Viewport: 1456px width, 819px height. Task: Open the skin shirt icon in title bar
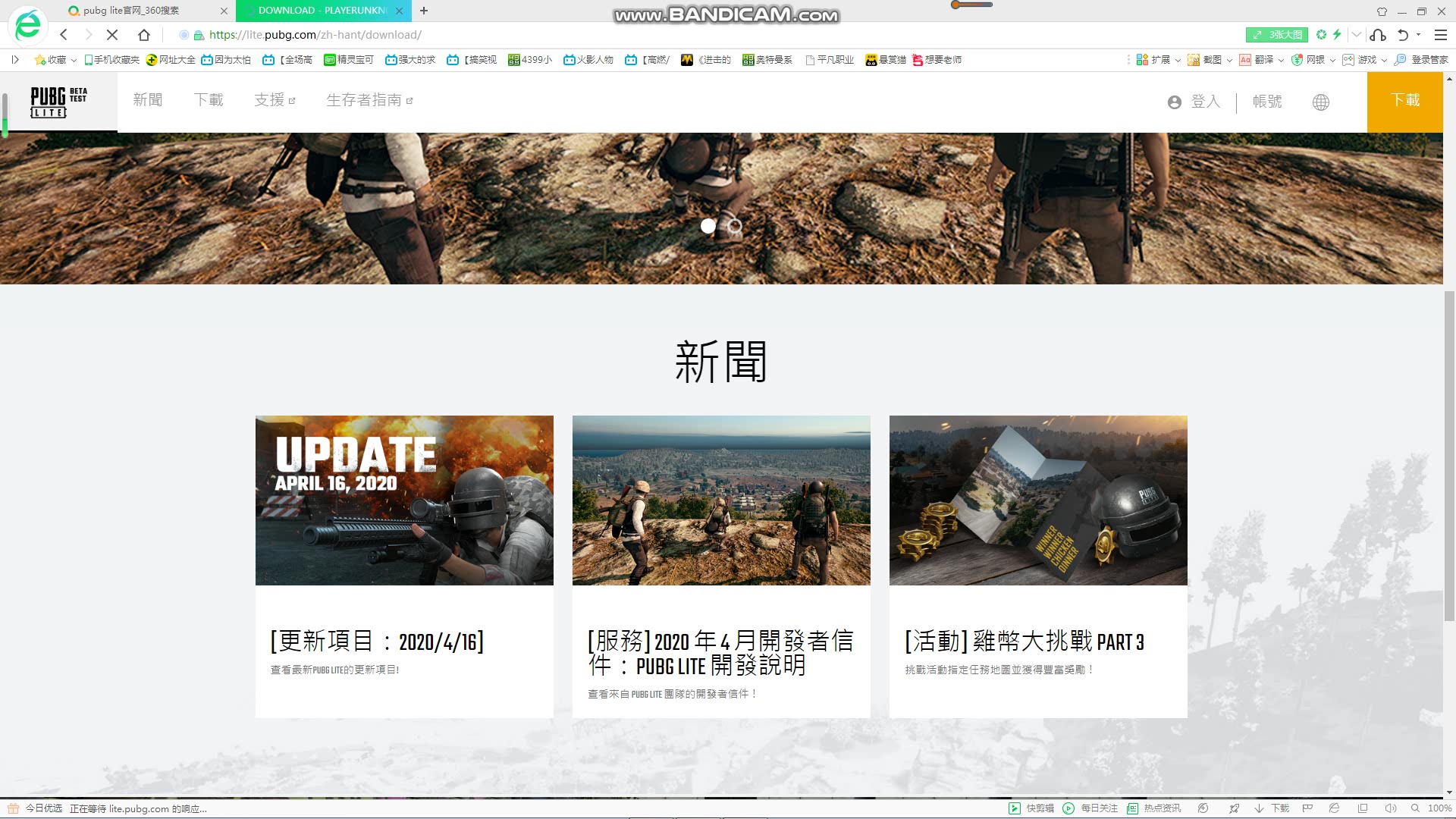click(1382, 11)
